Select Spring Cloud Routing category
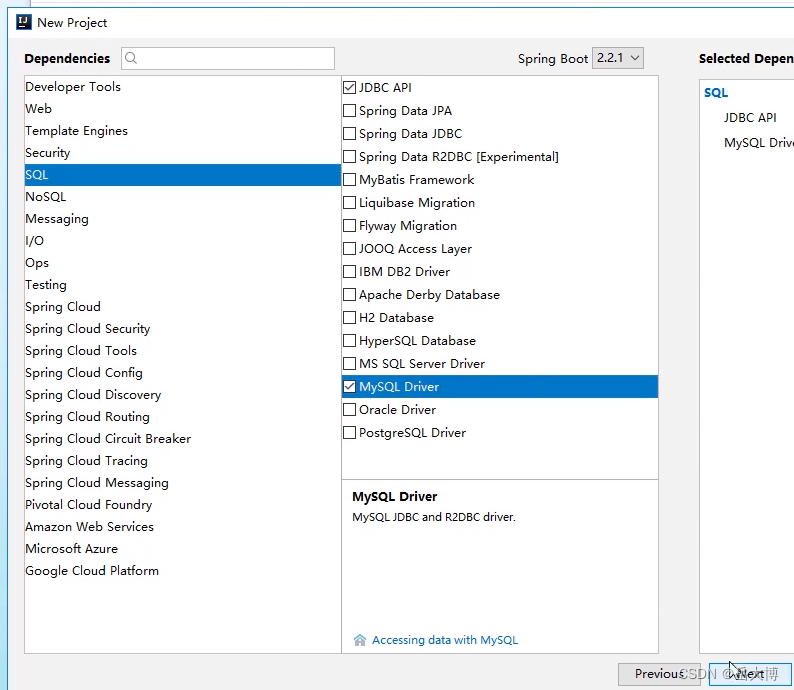This screenshot has width=794, height=690. click(x=182, y=417)
